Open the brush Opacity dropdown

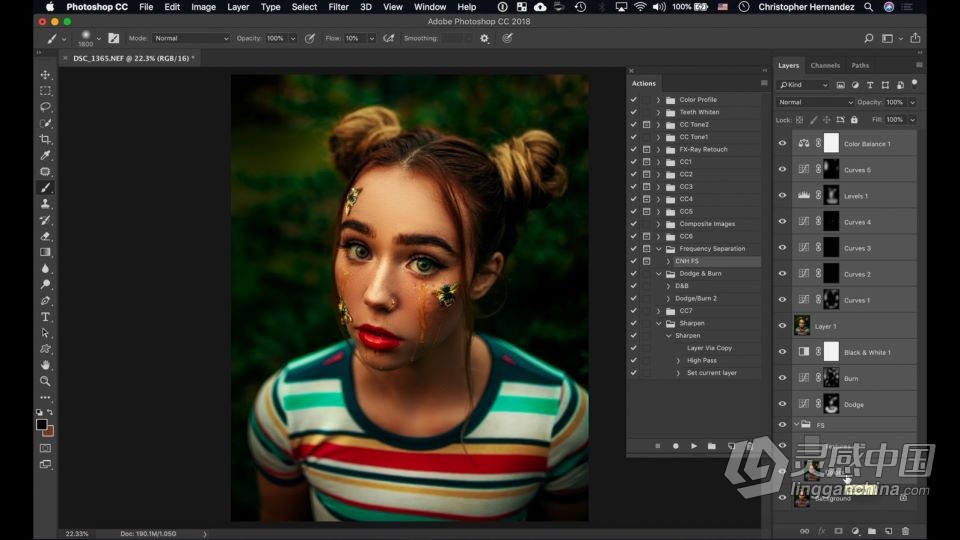click(x=293, y=38)
